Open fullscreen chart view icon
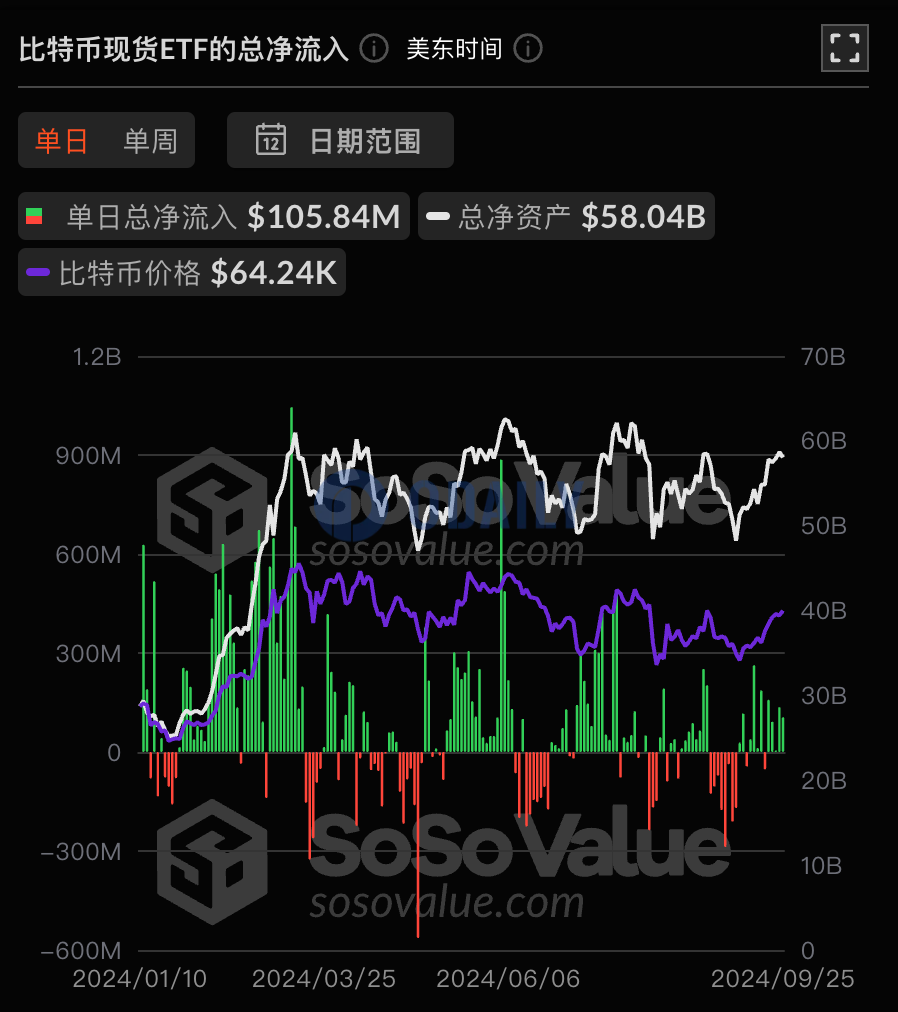Screen dimensions: 898x1012 tap(844, 48)
